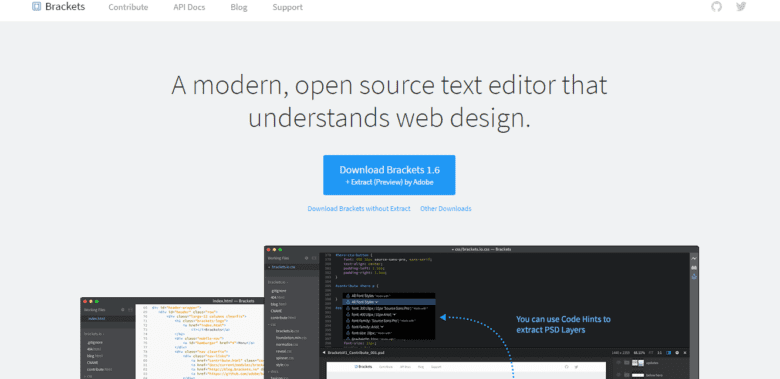Open the brackets.io project dropdown in dark editor
The height and width of the screenshot is (379, 780).
[x=278, y=282]
